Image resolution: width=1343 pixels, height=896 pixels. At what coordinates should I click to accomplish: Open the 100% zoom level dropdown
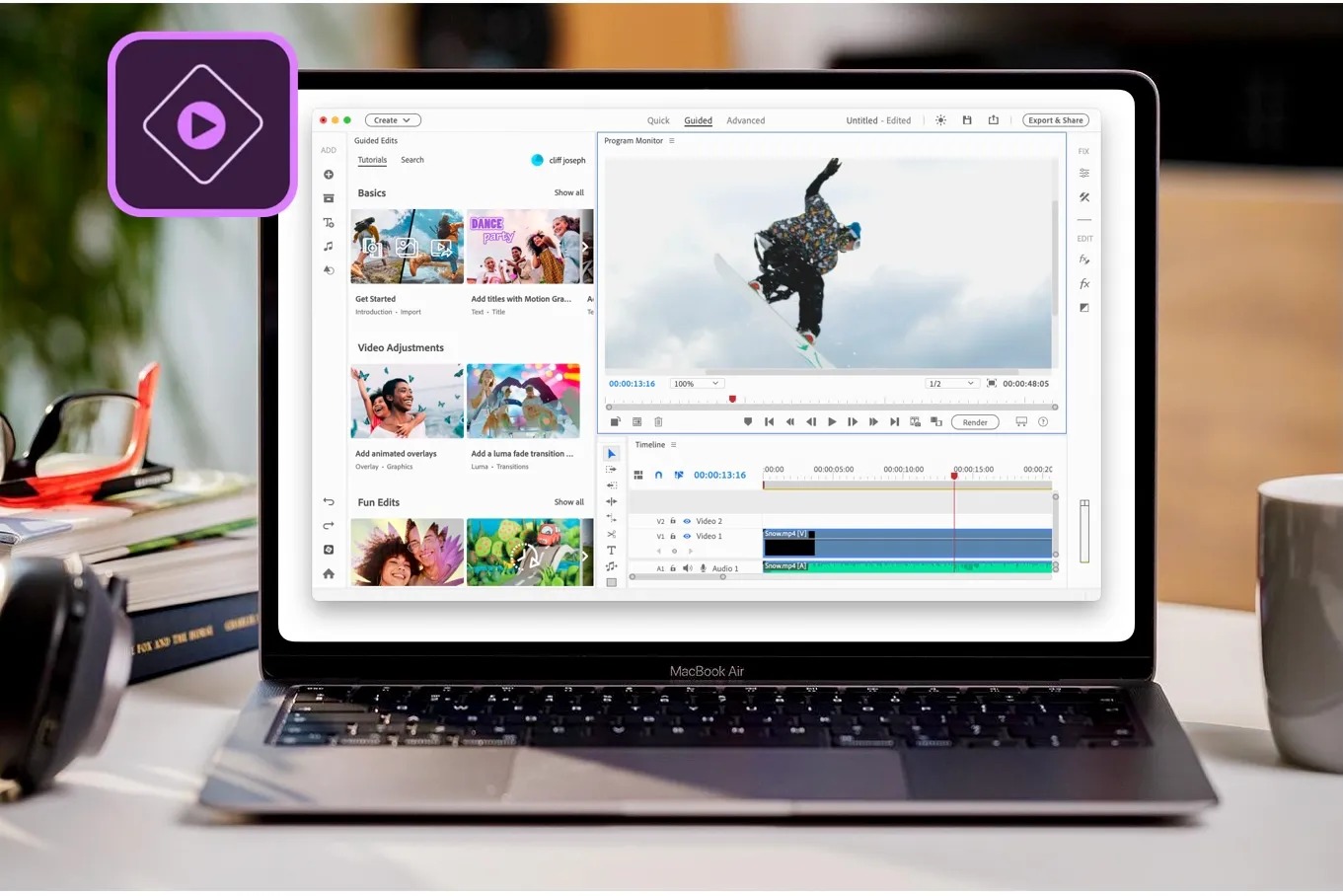point(697,384)
